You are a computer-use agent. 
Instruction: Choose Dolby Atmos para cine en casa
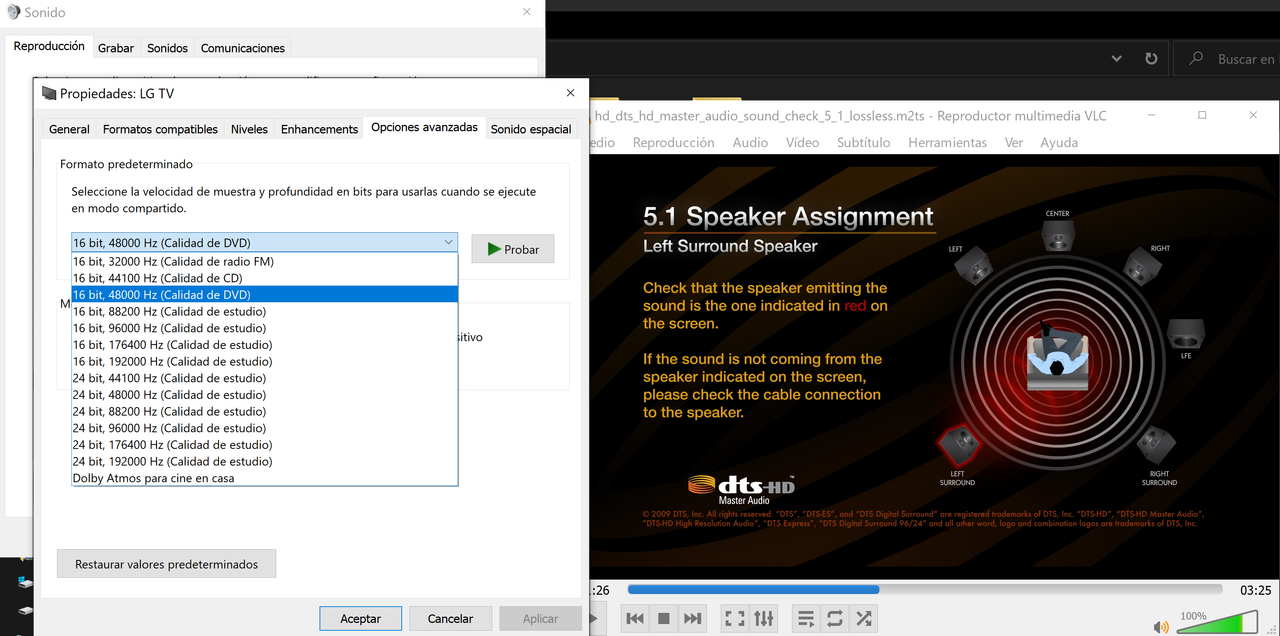[265, 478]
